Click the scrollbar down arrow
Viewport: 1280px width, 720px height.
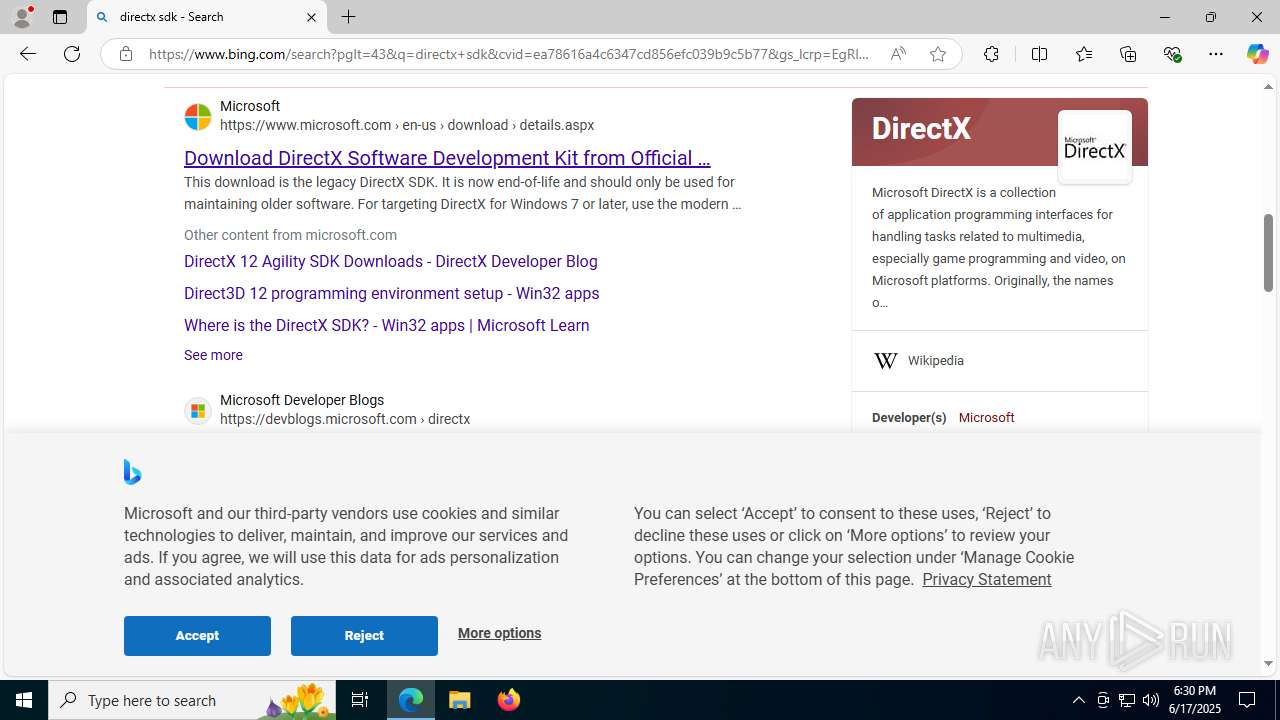pos(1268,663)
